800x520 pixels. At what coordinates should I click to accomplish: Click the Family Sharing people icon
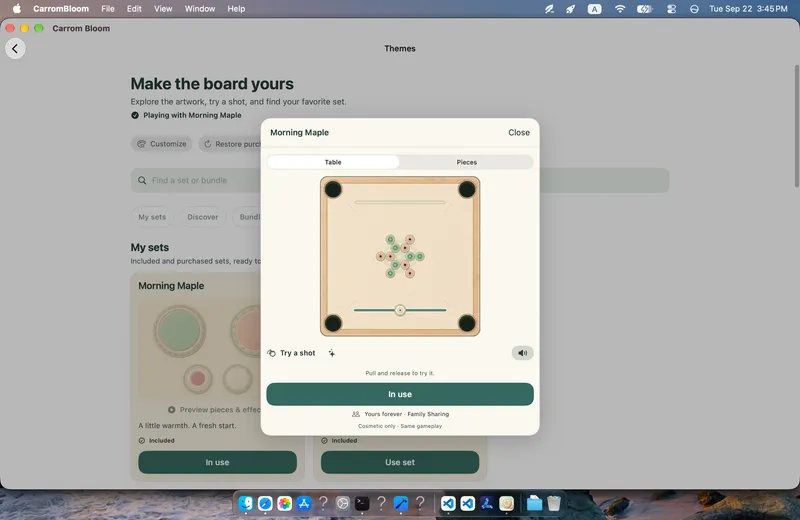[x=356, y=414]
